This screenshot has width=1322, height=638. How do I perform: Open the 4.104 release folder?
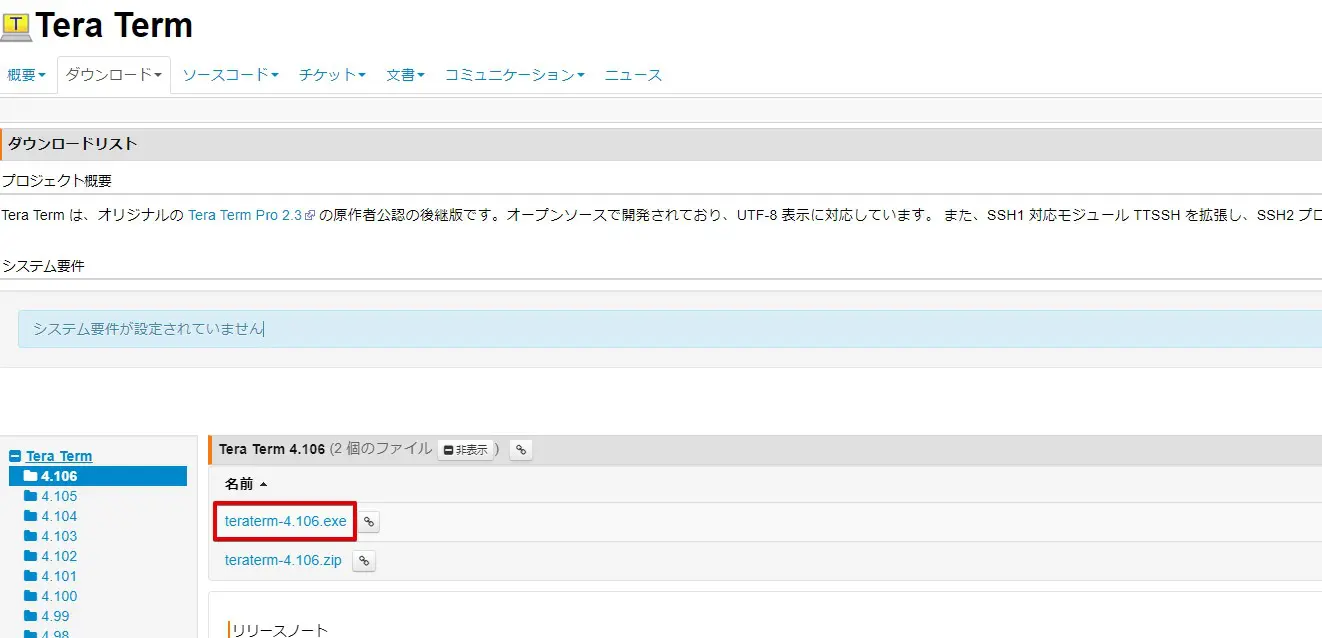[x=58, y=516]
